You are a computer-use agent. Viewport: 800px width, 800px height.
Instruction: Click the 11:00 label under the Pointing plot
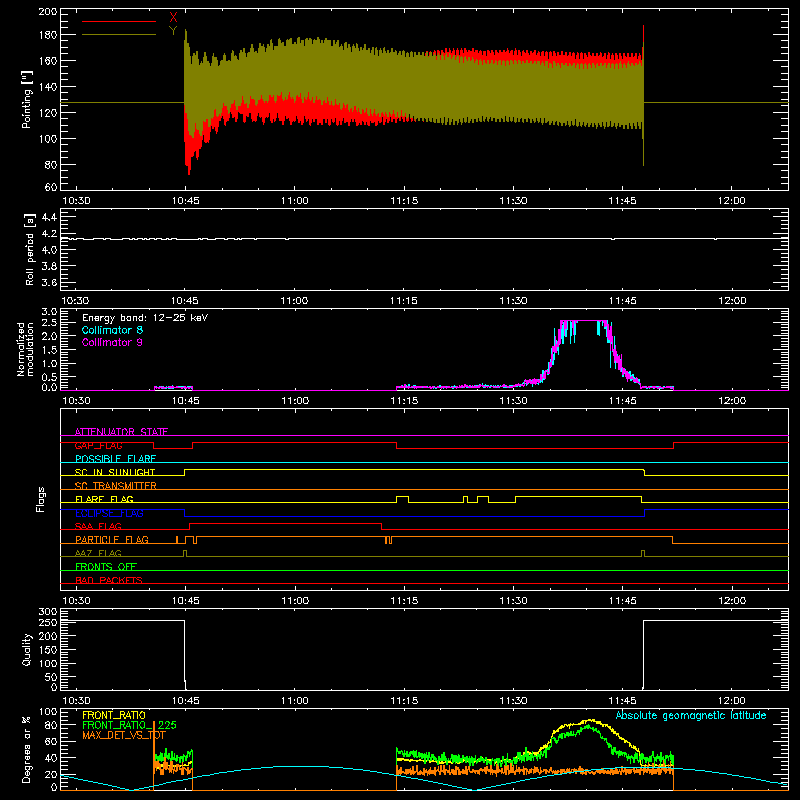294,201
